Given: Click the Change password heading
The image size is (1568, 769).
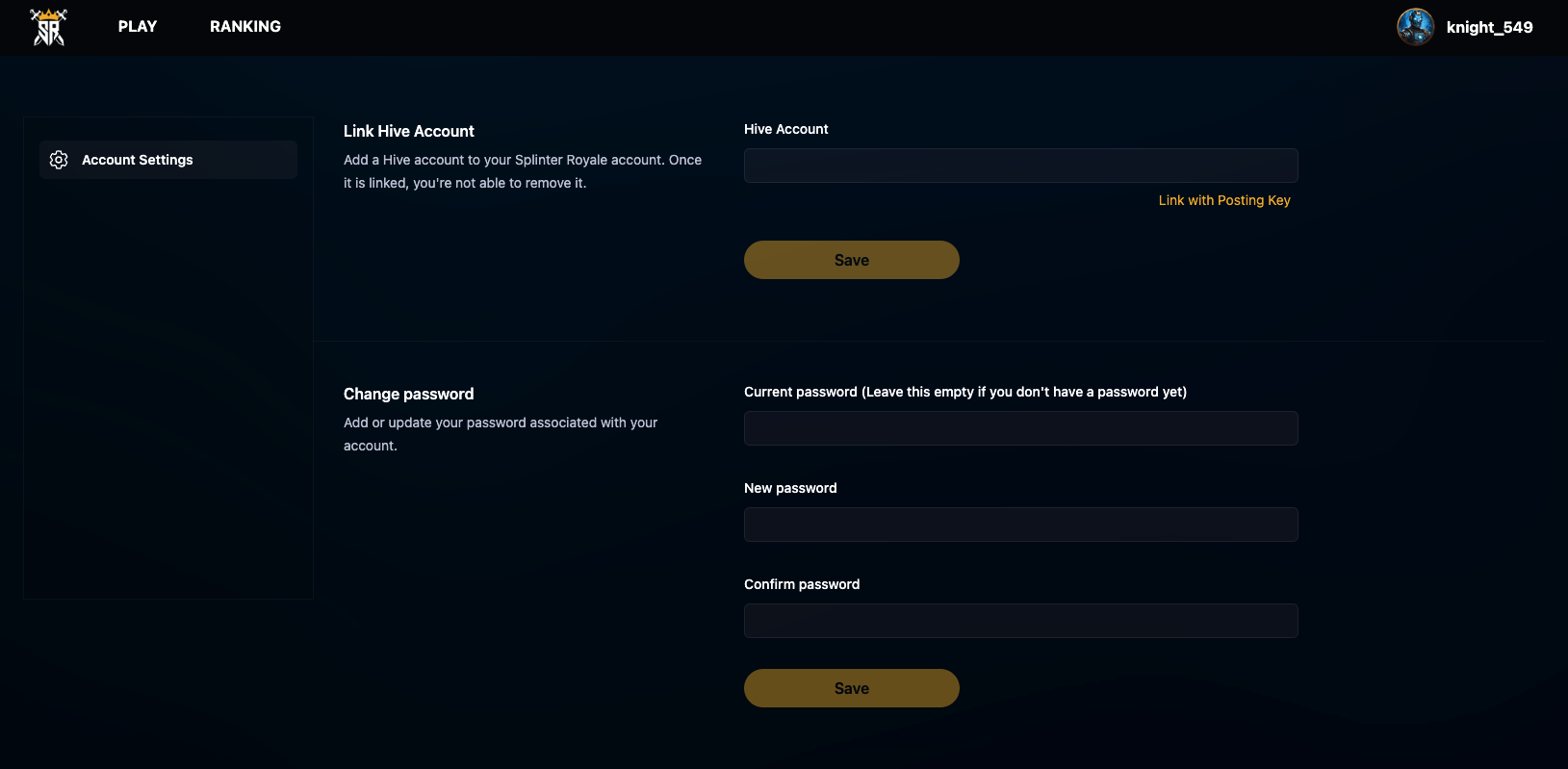Looking at the screenshot, I should tap(408, 394).
